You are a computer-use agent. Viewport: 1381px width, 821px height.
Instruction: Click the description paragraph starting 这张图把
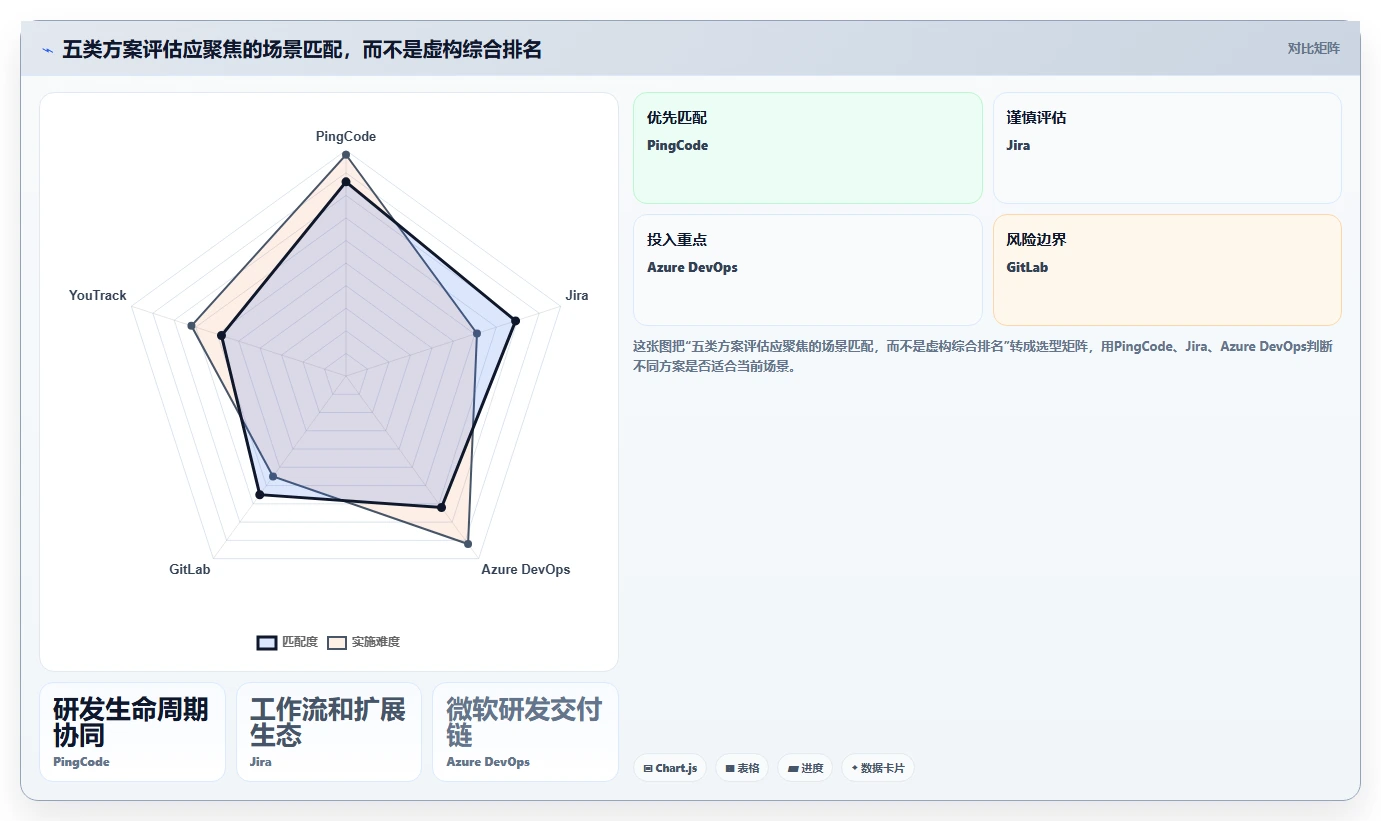982,356
